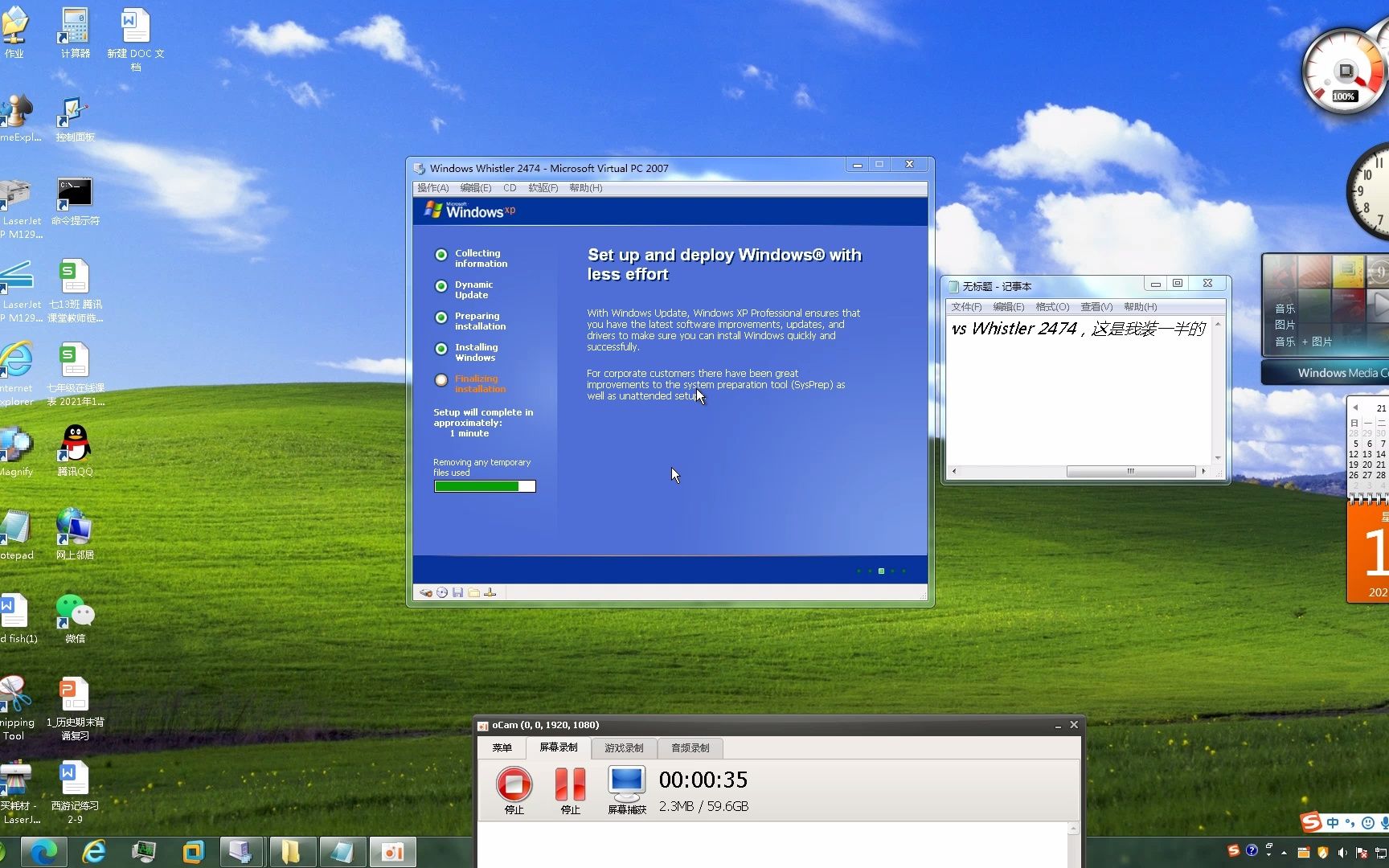Click the Preparing installation step bullet

pos(441,317)
